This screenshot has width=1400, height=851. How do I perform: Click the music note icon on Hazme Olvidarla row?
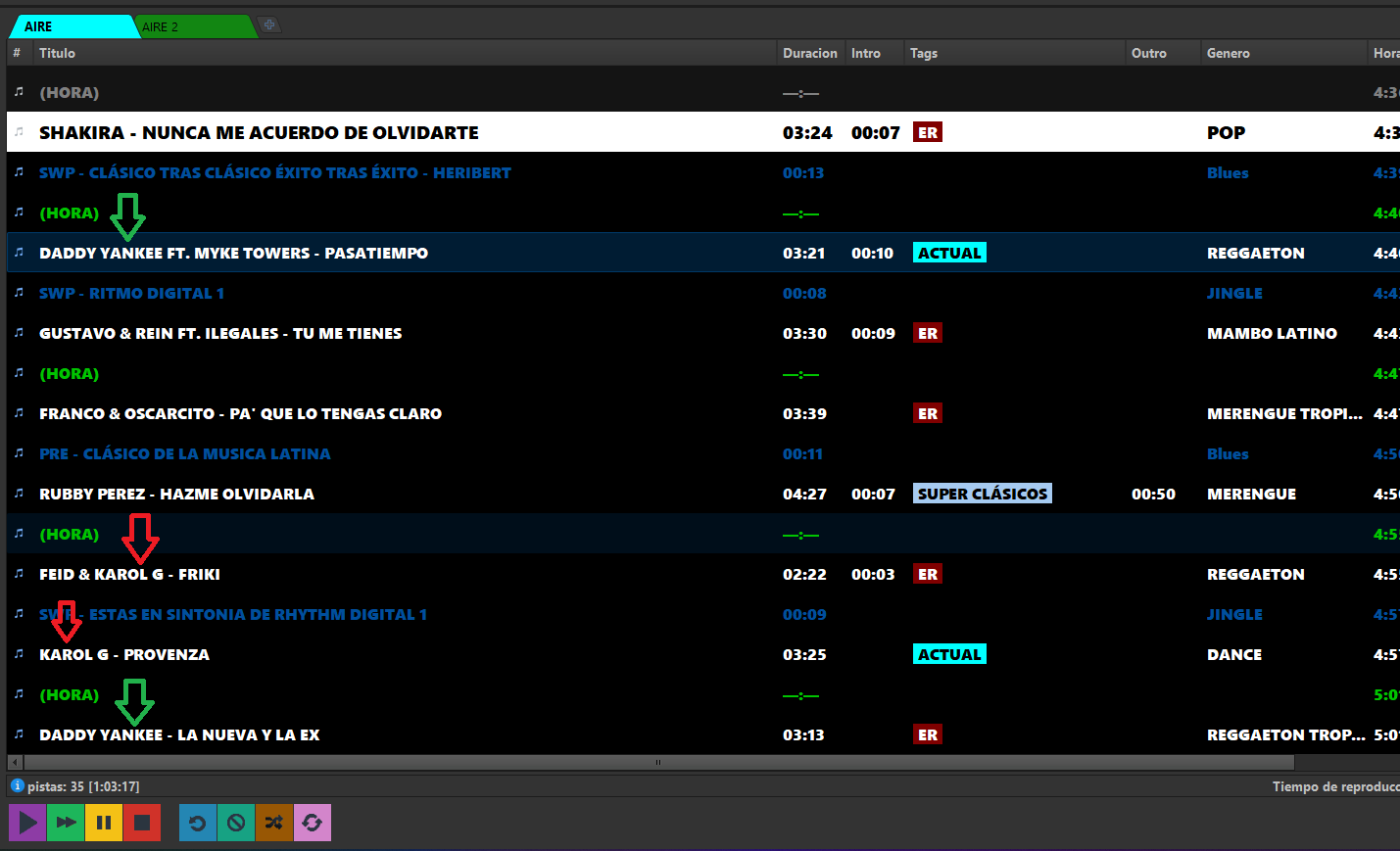pos(19,493)
